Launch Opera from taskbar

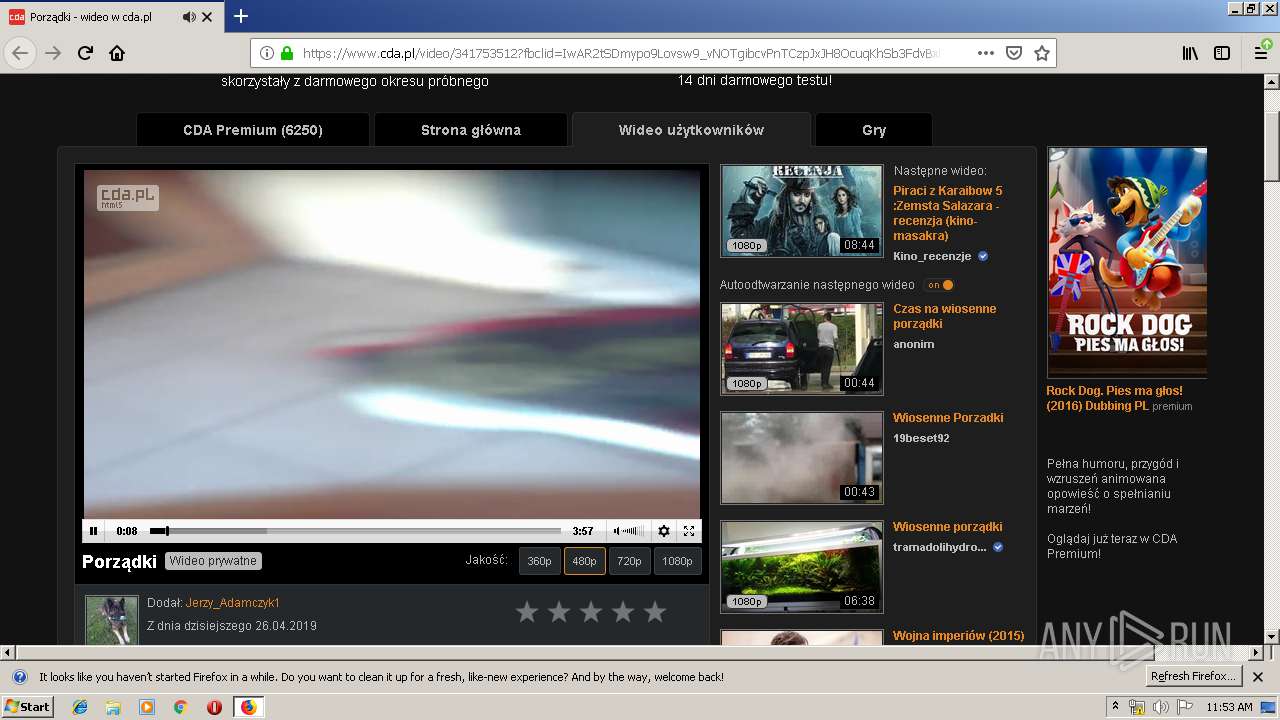click(x=214, y=707)
